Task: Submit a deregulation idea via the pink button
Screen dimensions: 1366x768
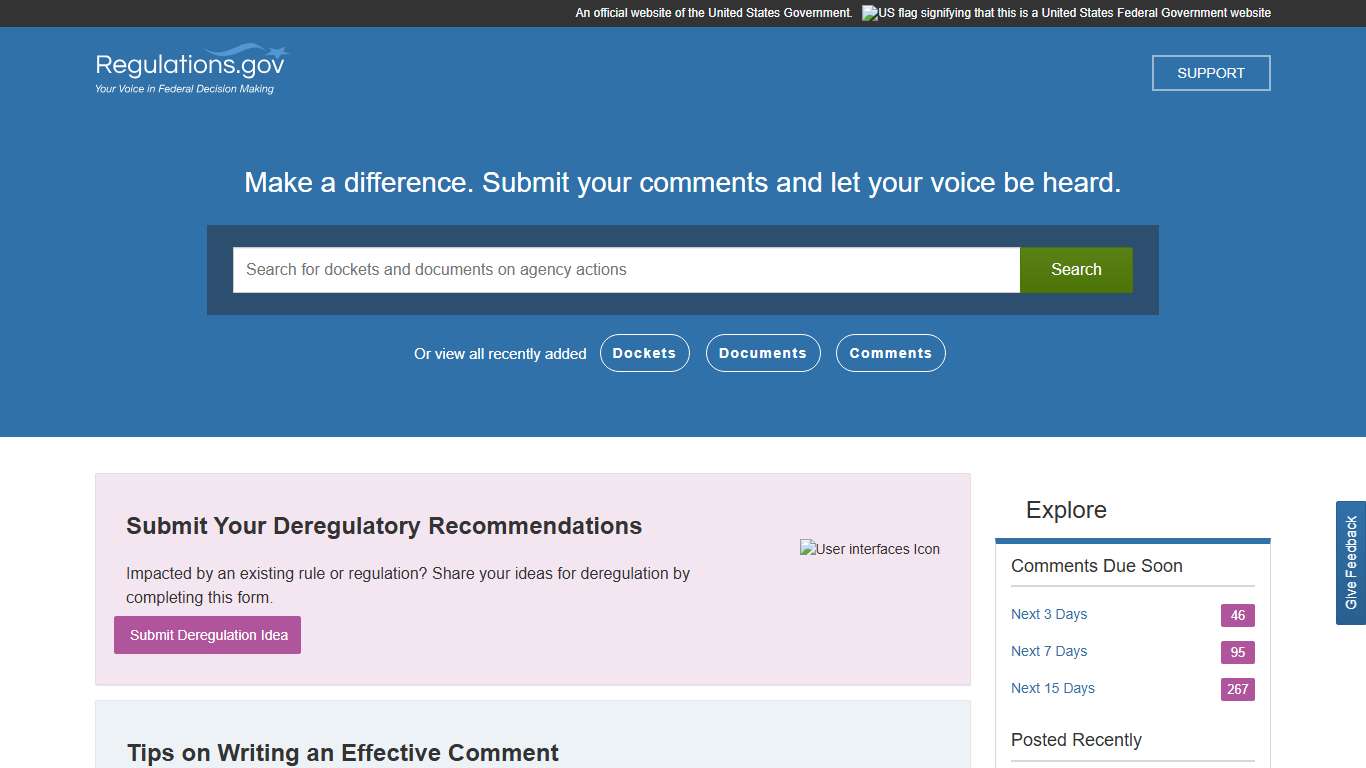Action: [207, 635]
